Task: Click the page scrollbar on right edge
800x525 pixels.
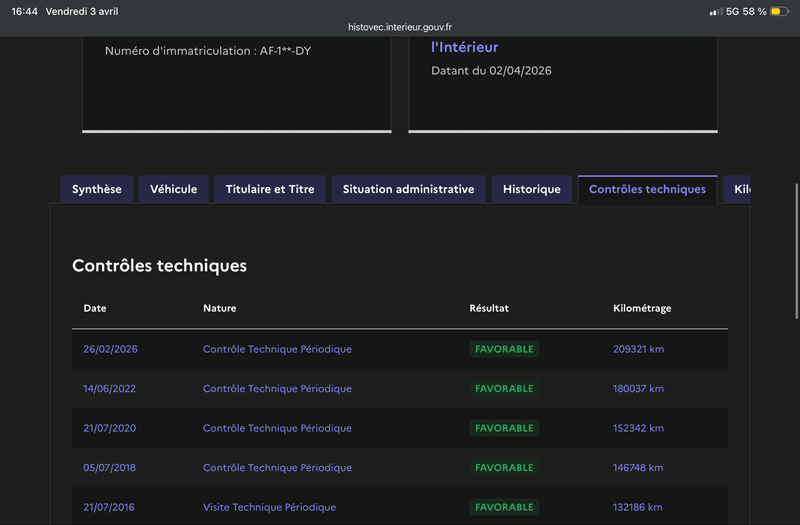Action: pos(796,250)
